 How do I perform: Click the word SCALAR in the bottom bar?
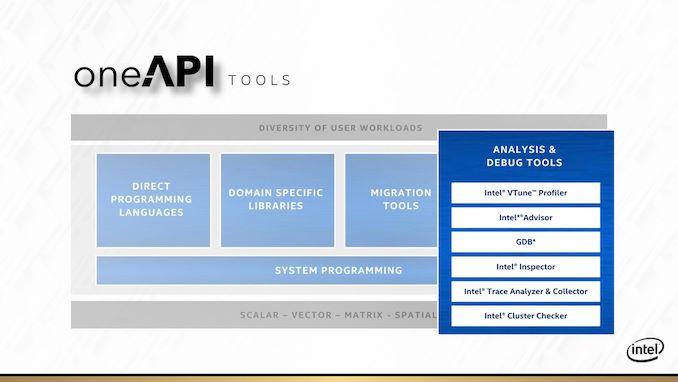click(259, 315)
